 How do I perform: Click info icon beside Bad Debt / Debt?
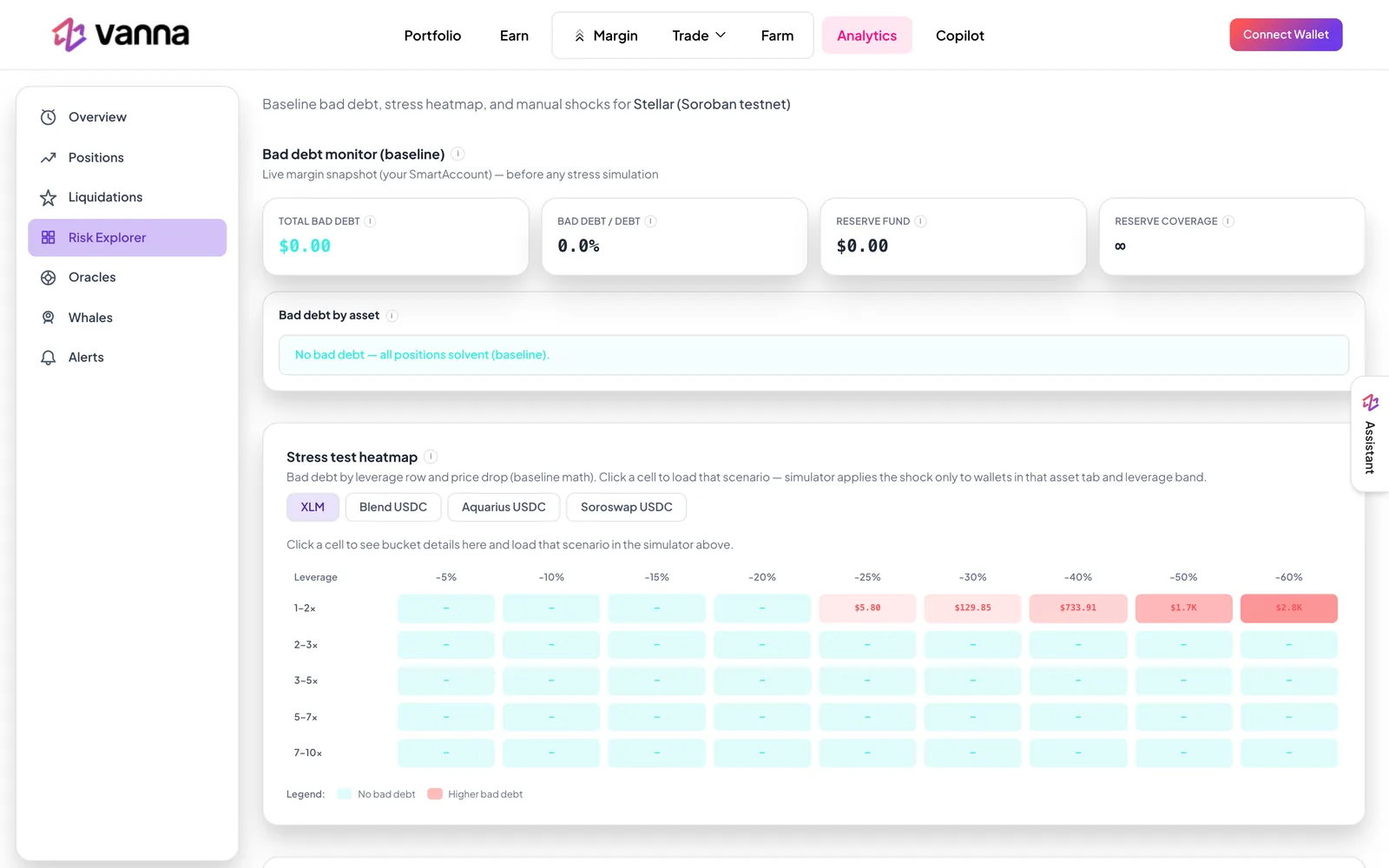click(x=650, y=221)
